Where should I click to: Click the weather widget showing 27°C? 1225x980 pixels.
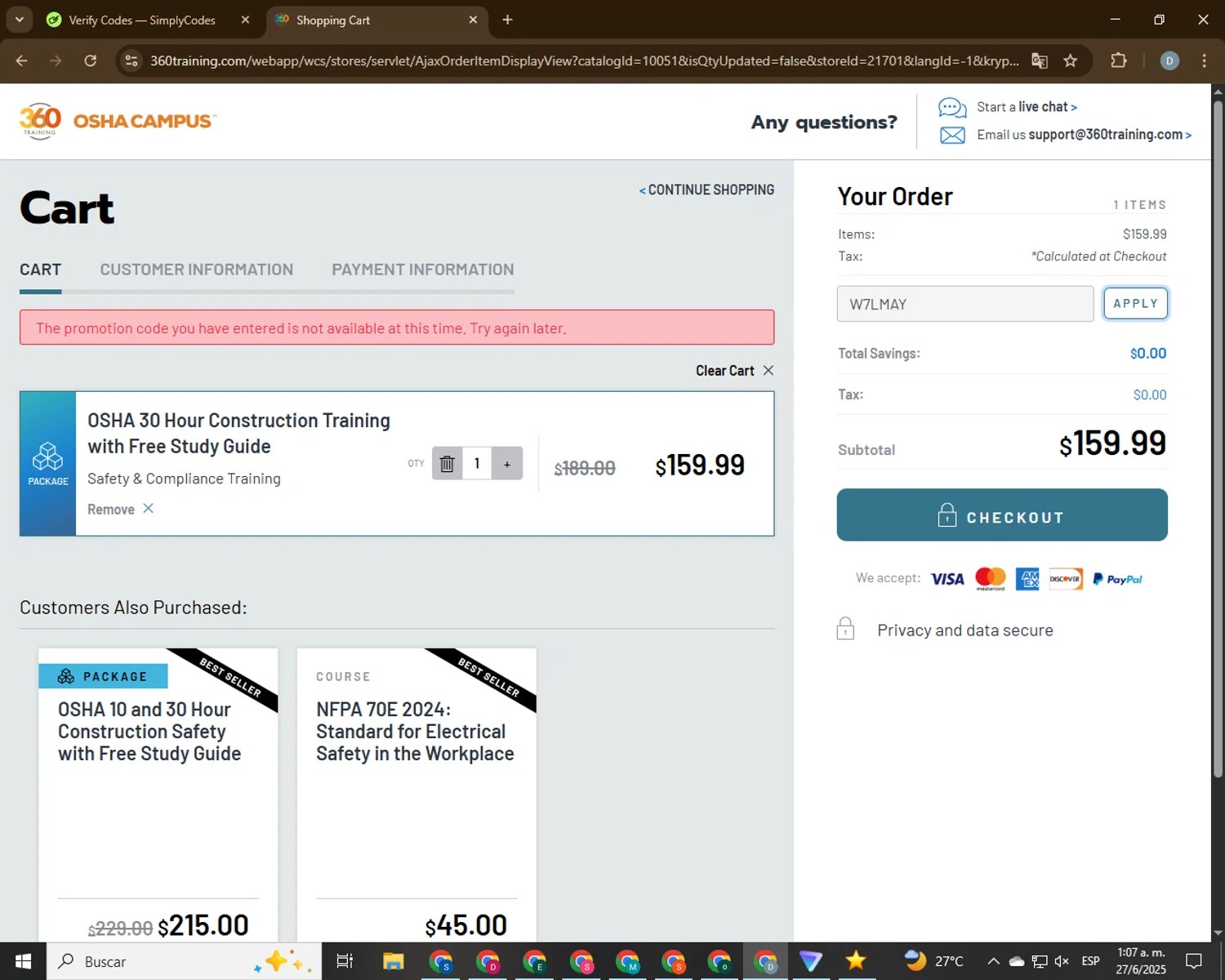933,961
